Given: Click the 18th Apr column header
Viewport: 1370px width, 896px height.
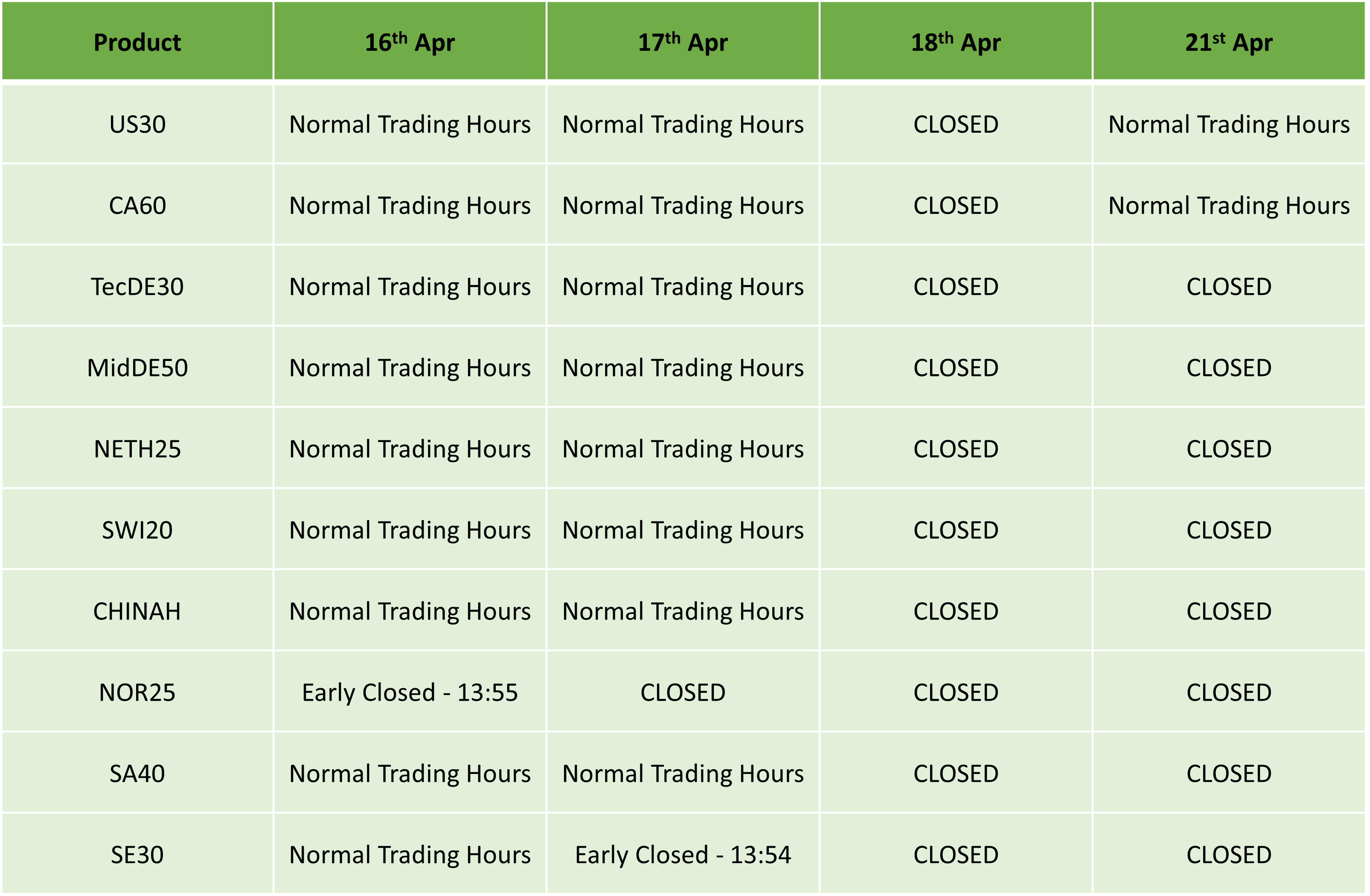Looking at the screenshot, I should (956, 42).
